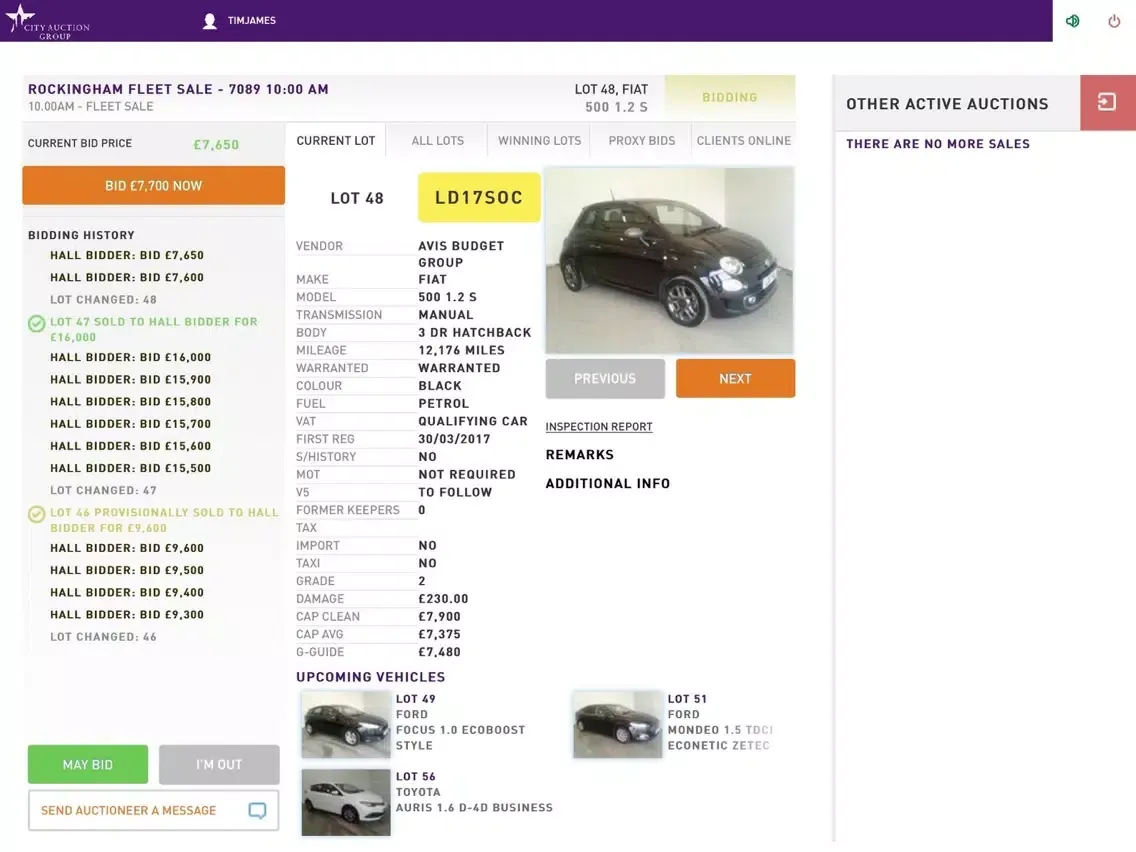The height and width of the screenshot is (852, 1136).
Task: Switch to the Current Lot tab
Action: (x=335, y=141)
